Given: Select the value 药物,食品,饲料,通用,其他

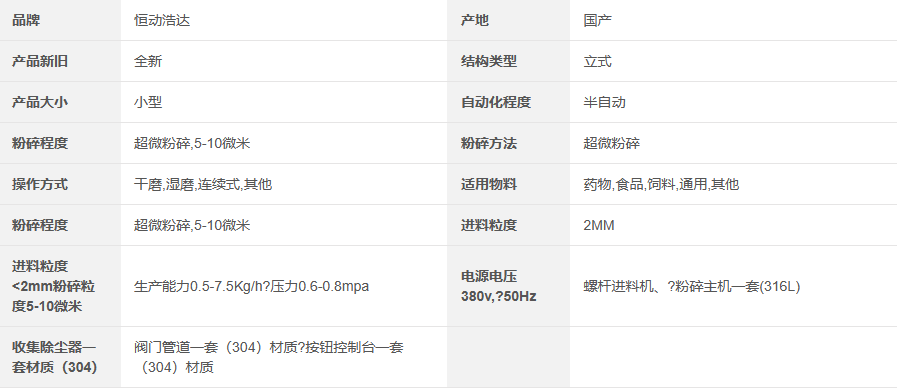Looking at the screenshot, I should tap(661, 184).
